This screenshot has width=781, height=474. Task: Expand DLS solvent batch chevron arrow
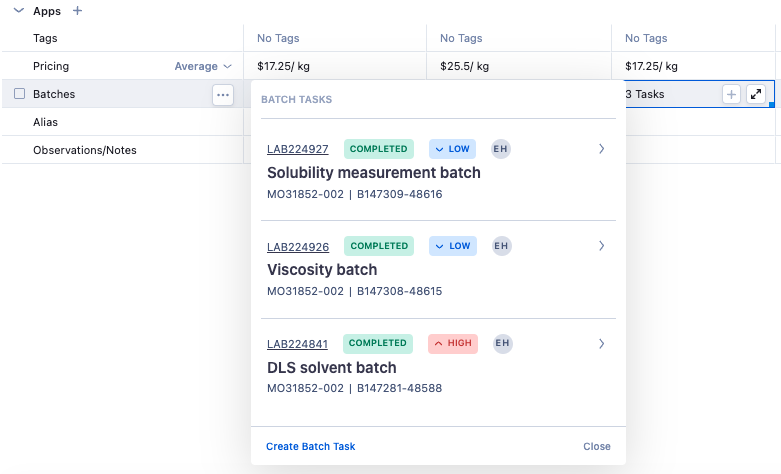click(601, 343)
